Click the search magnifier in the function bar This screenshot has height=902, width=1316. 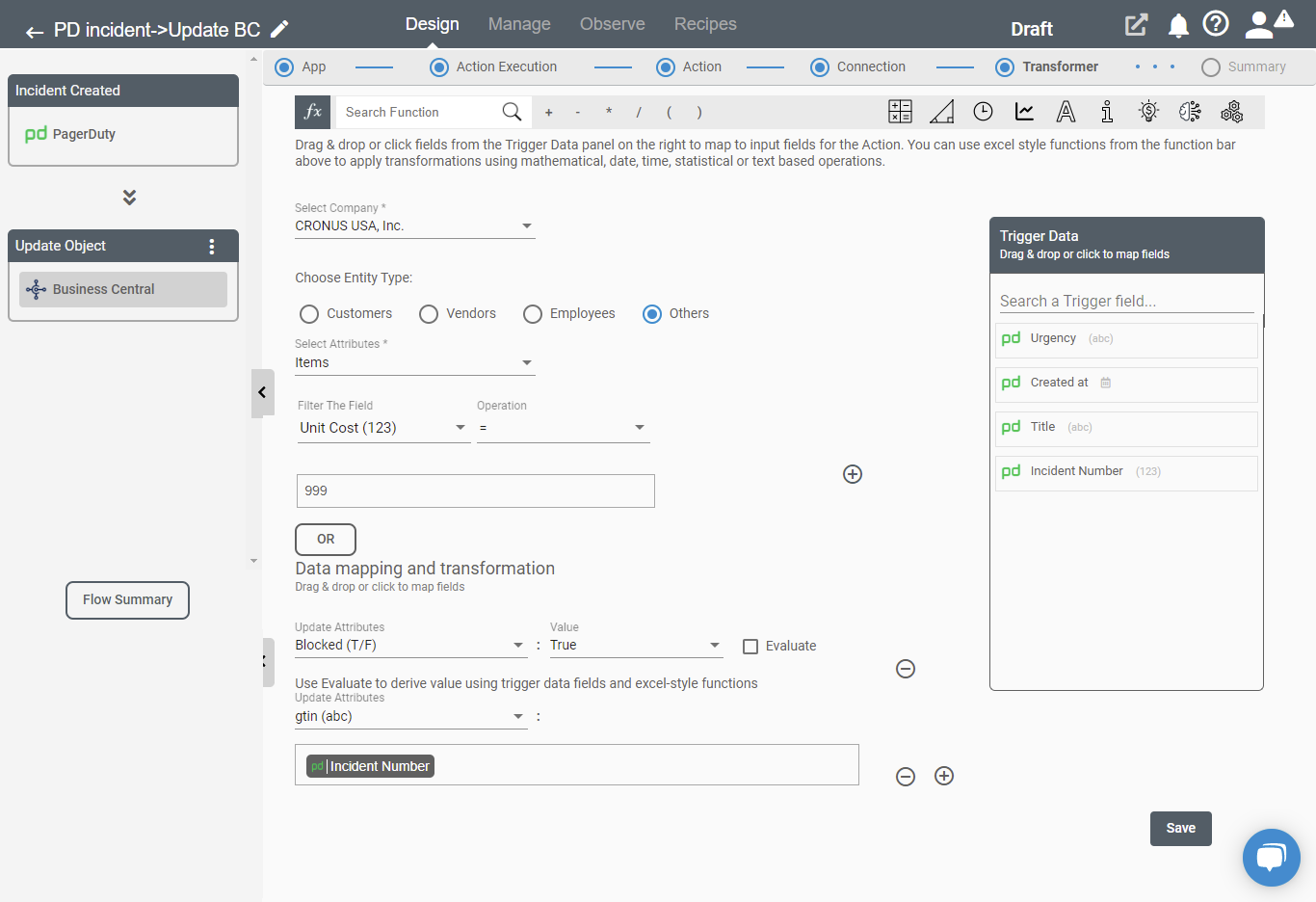coord(512,112)
